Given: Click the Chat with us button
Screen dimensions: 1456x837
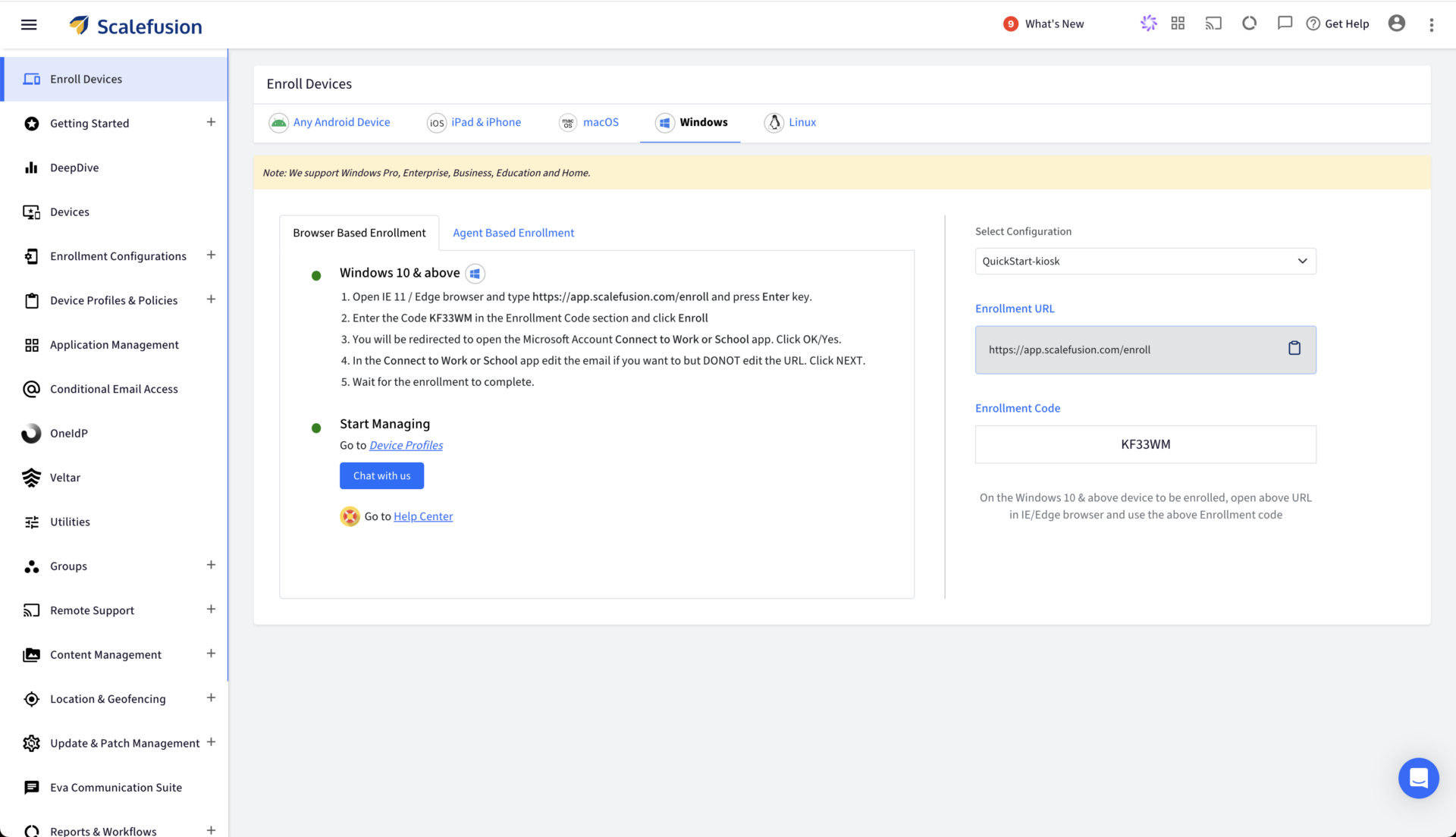Looking at the screenshot, I should (381, 475).
